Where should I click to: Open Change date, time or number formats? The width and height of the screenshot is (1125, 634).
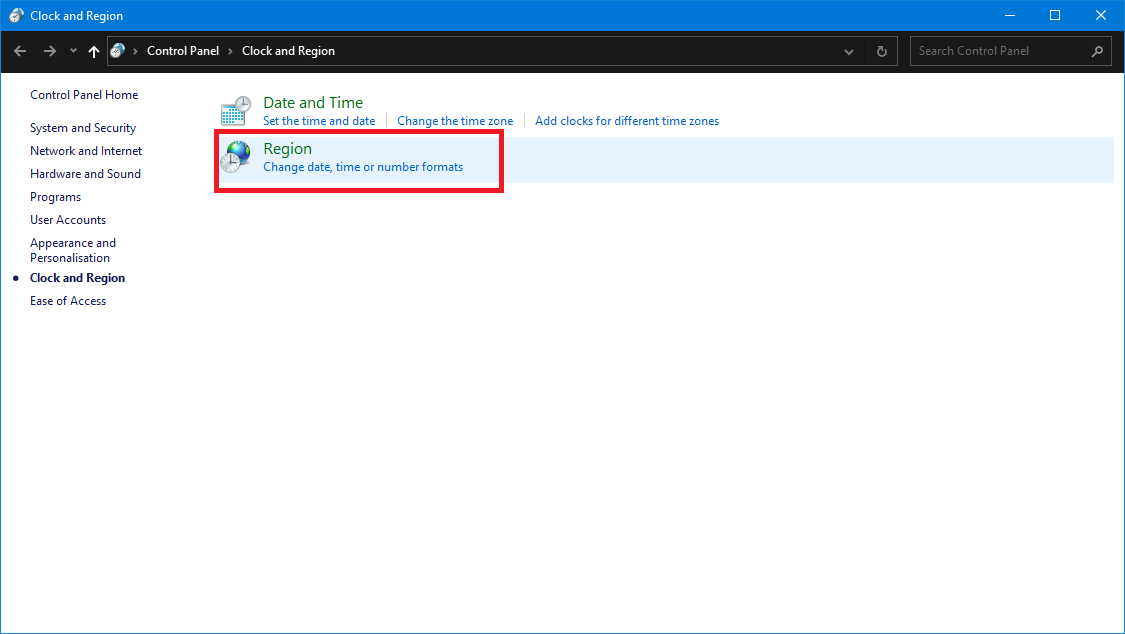click(363, 167)
